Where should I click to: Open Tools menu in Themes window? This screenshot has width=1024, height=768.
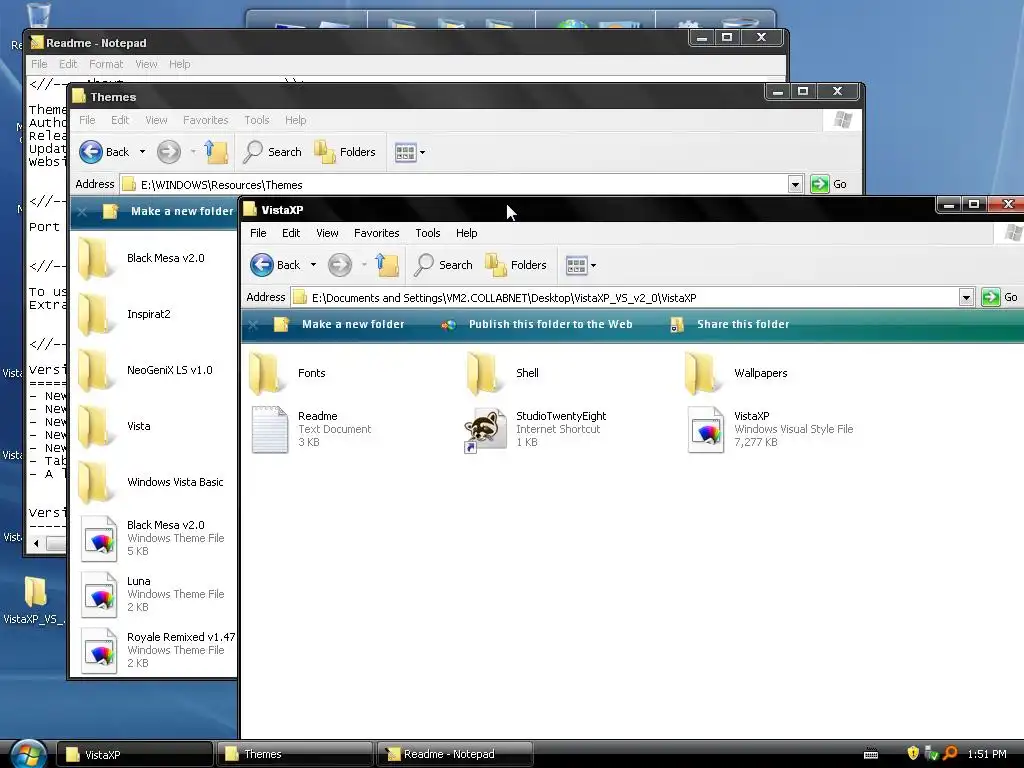257,120
